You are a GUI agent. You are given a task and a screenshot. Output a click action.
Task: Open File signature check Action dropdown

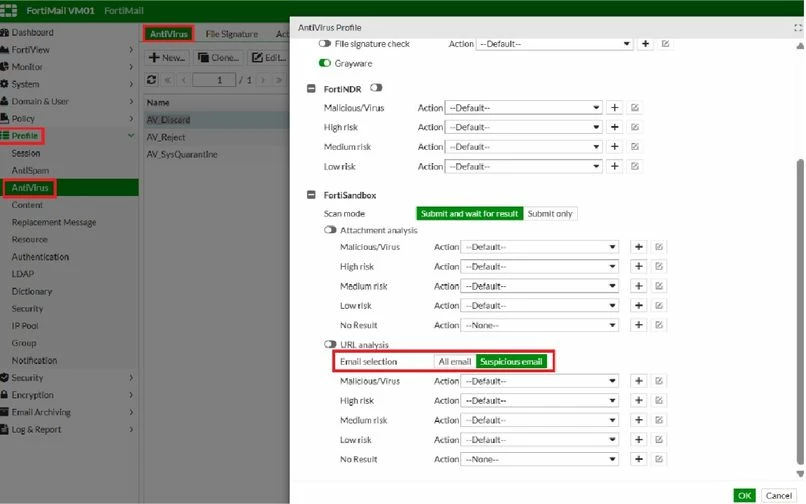(555, 44)
